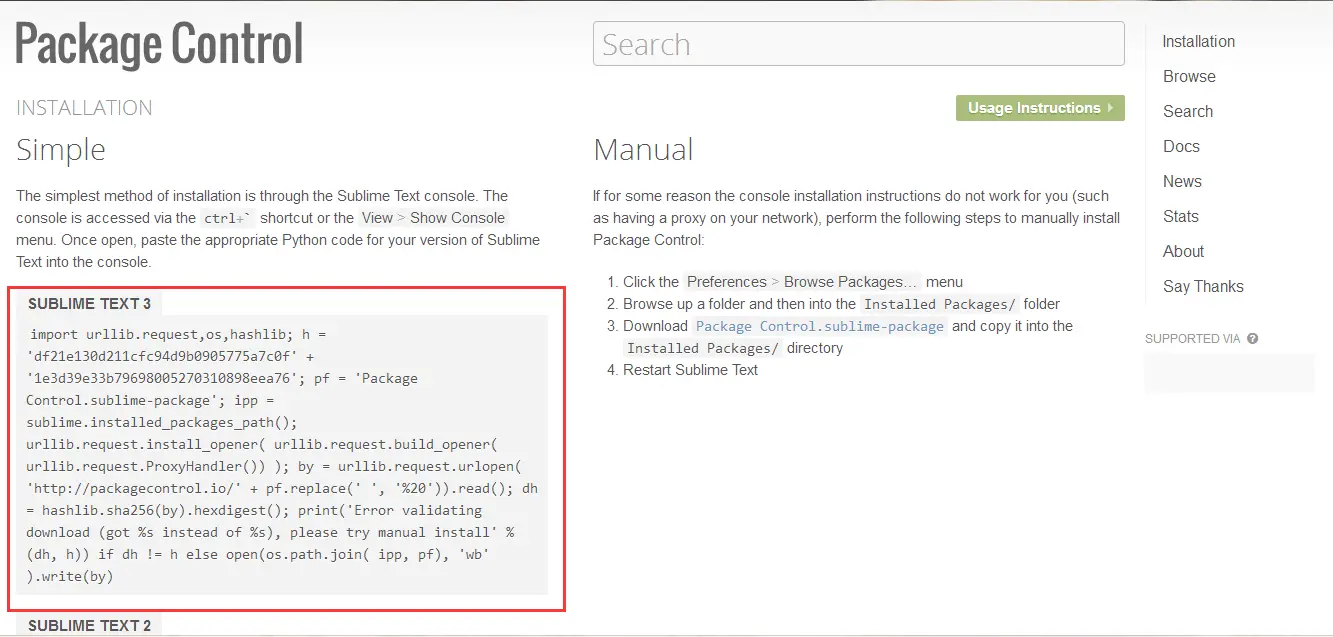Click the 'View > Show Console' text
1333x637 pixels.
(434, 217)
